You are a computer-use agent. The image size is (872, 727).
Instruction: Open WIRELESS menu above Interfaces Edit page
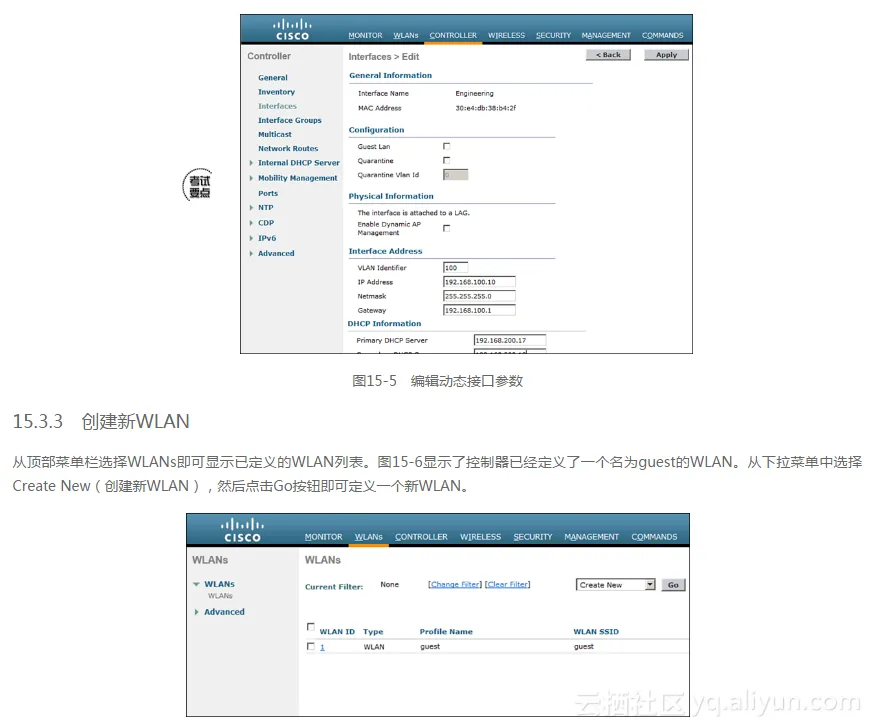tap(507, 36)
